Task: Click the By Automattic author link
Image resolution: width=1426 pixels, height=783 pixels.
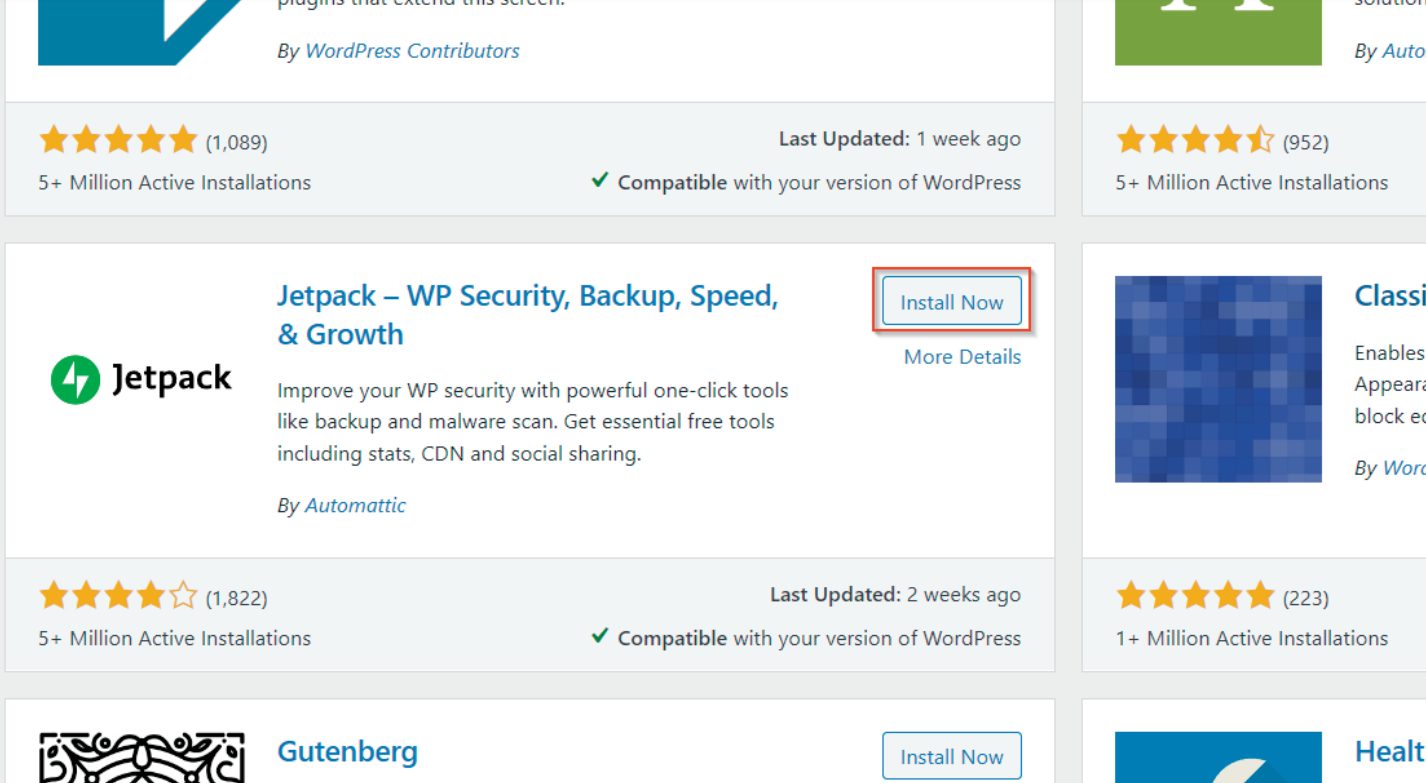Action: tap(356, 505)
